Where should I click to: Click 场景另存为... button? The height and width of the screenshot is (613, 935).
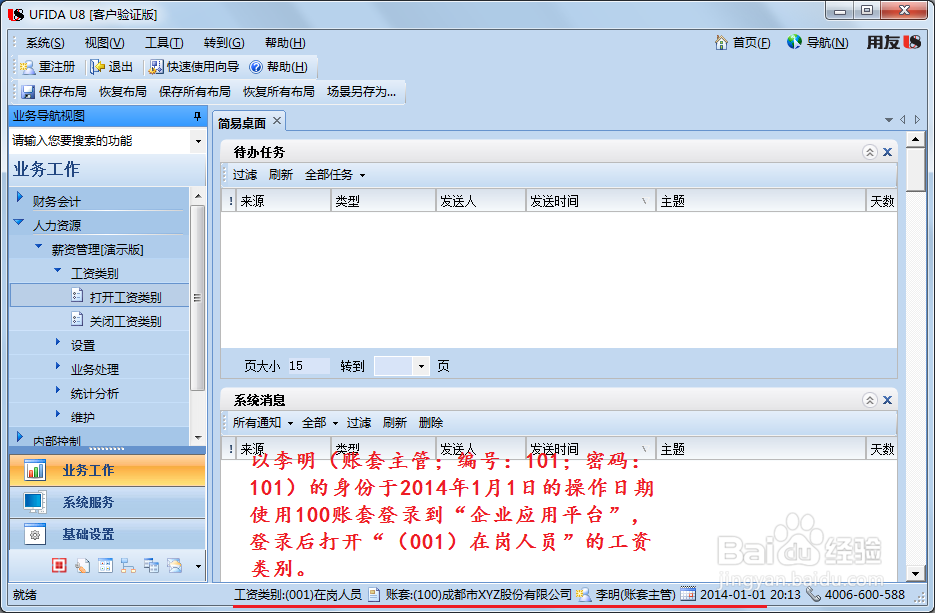(x=361, y=92)
